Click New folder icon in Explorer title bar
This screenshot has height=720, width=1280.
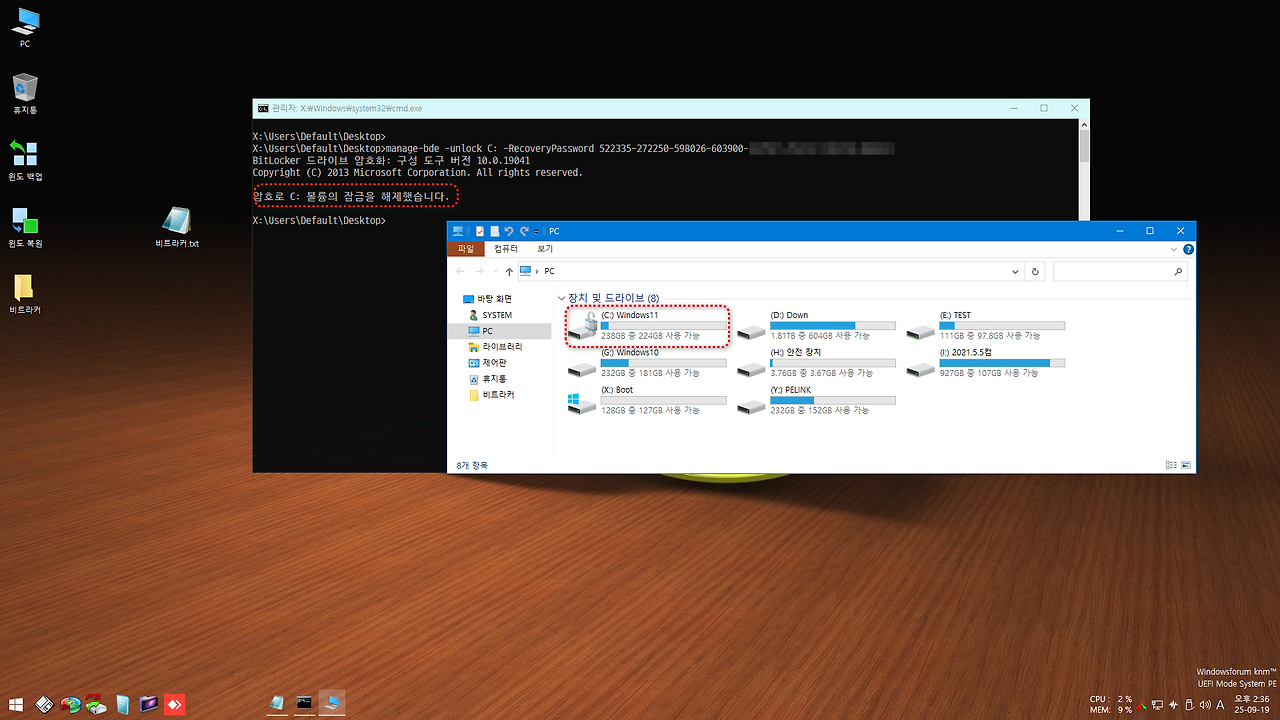[494, 231]
